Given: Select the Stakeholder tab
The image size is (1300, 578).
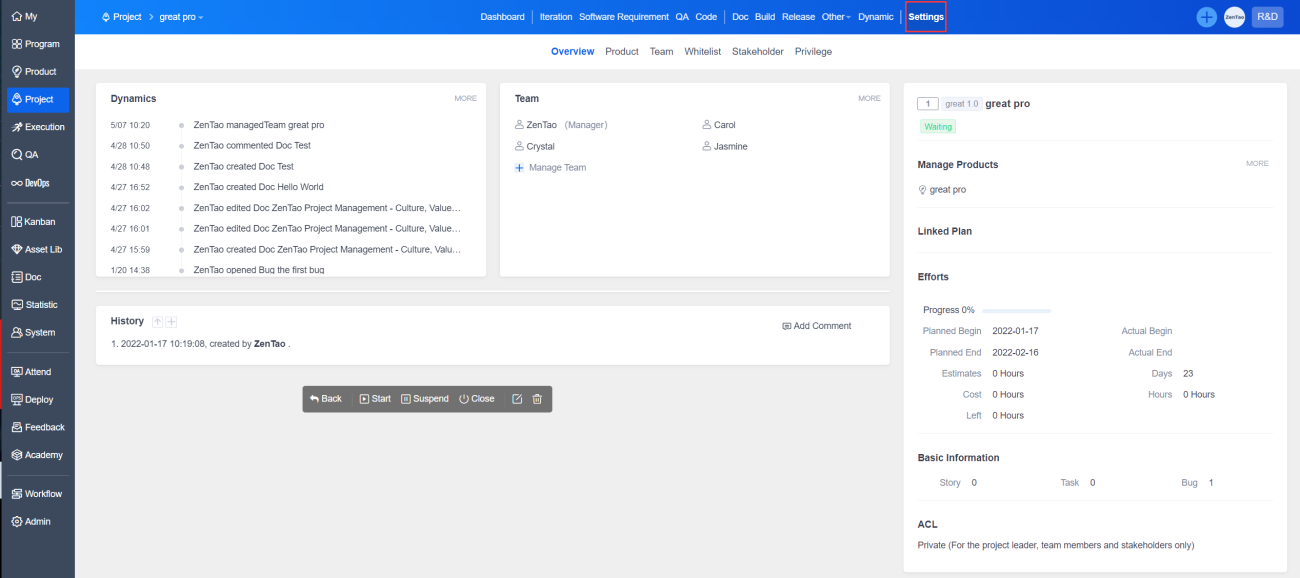Looking at the screenshot, I should coord(757,51).
